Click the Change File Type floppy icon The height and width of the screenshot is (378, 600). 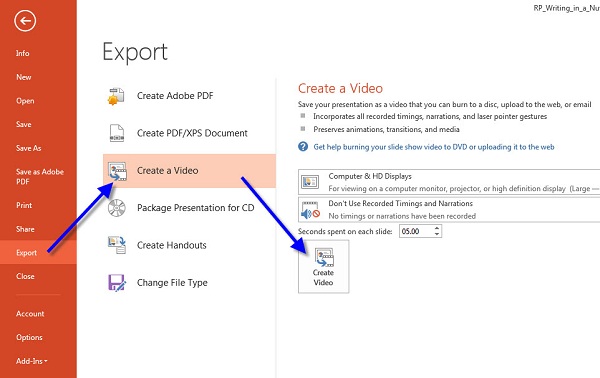[117, 283]
